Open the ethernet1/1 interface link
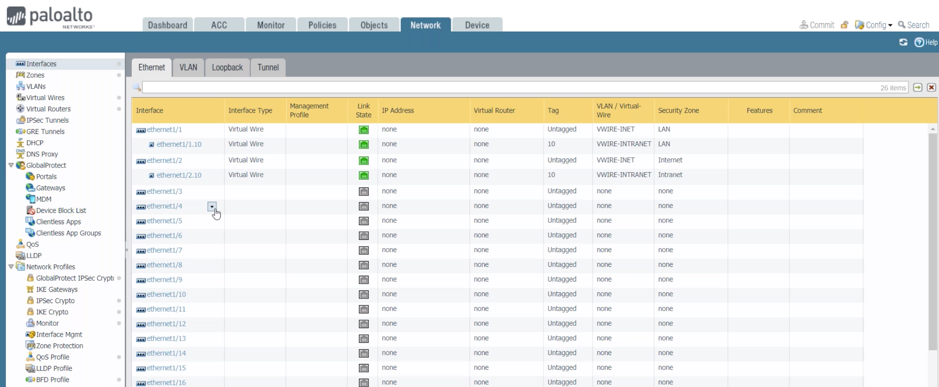 164,129
